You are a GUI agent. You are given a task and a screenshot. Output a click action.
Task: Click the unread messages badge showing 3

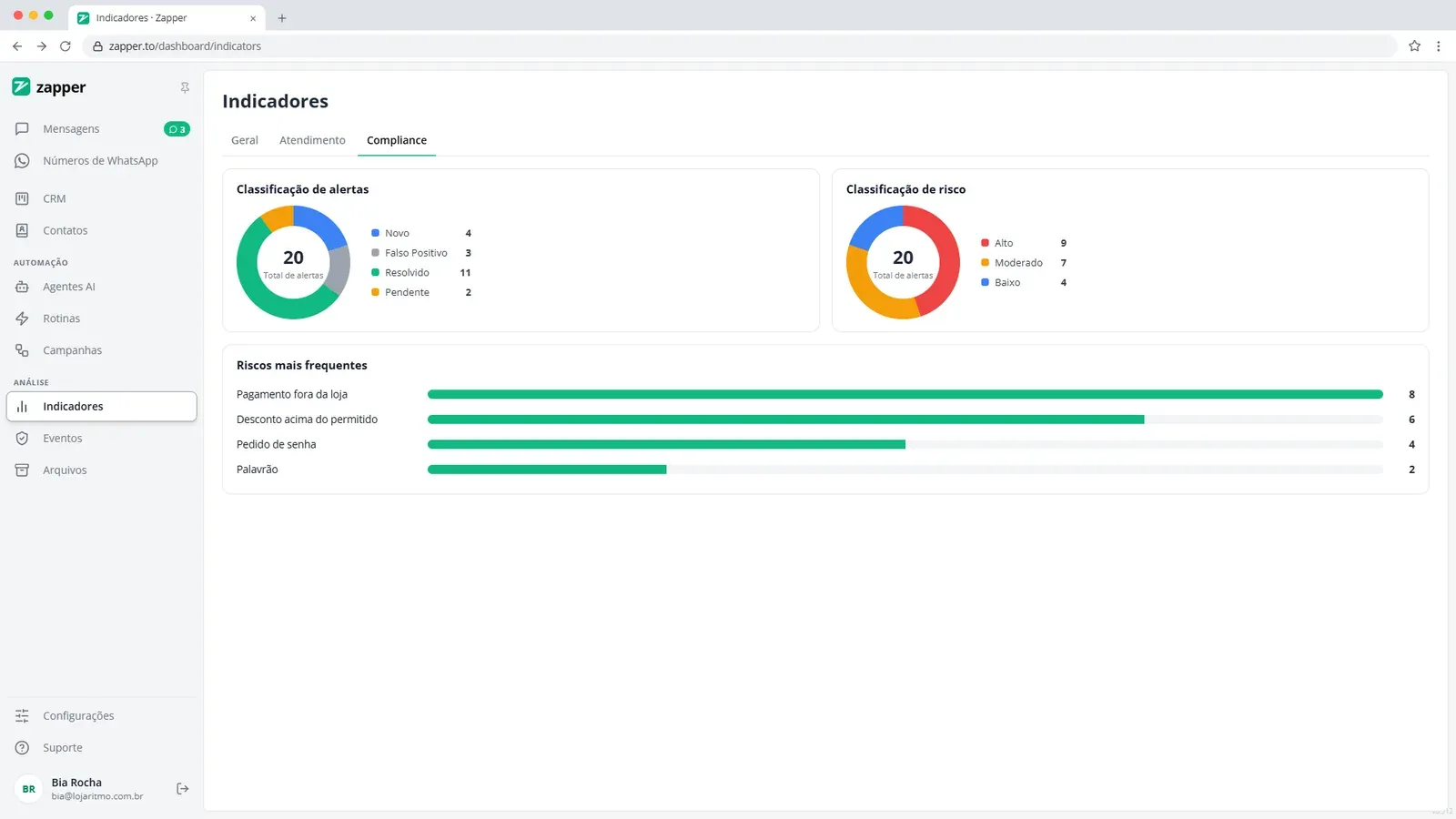[x=177, y=129]
